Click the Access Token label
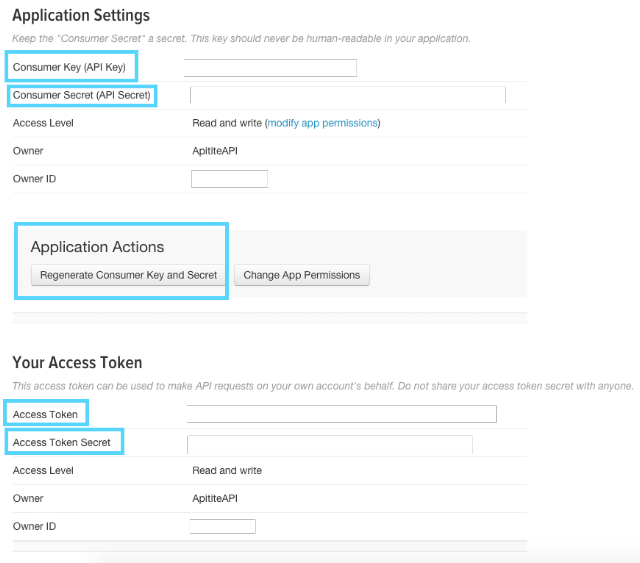This screenshot has width=640, height=563. [x=45, y=414]
